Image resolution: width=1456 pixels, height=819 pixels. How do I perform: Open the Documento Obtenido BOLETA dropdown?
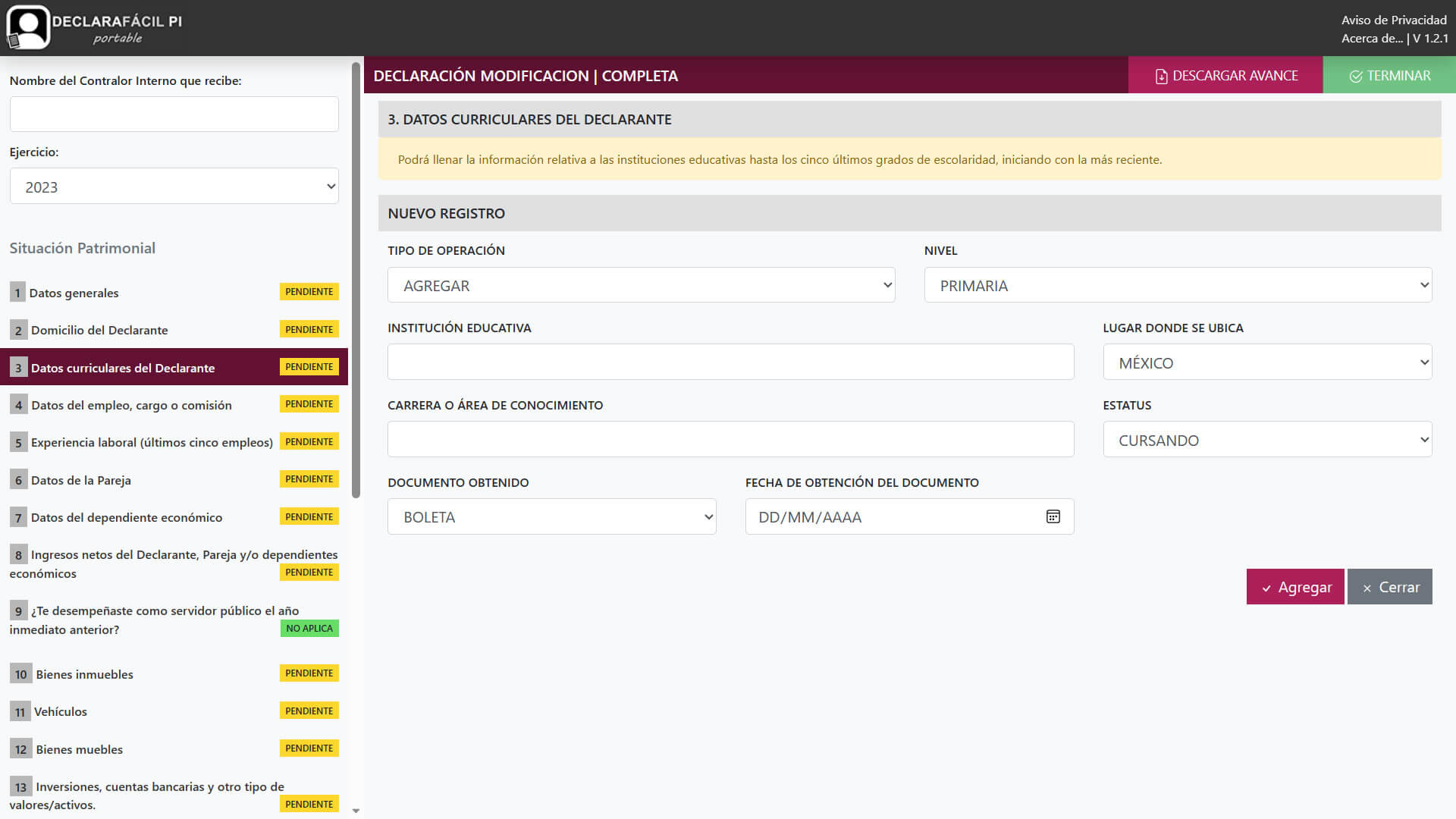tap(551, 517)
